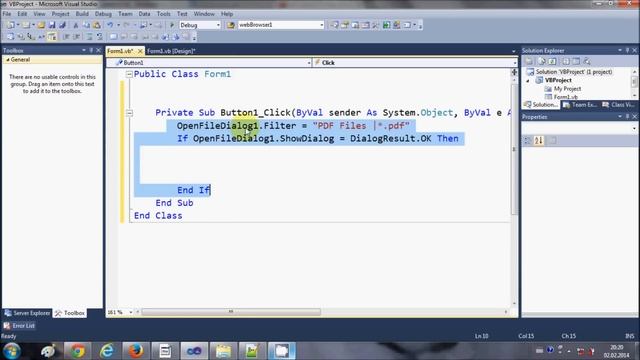The width and height of the screenshot is (640, 360).
Task: Open the Error List panel
Action: [x=19, y=326]
